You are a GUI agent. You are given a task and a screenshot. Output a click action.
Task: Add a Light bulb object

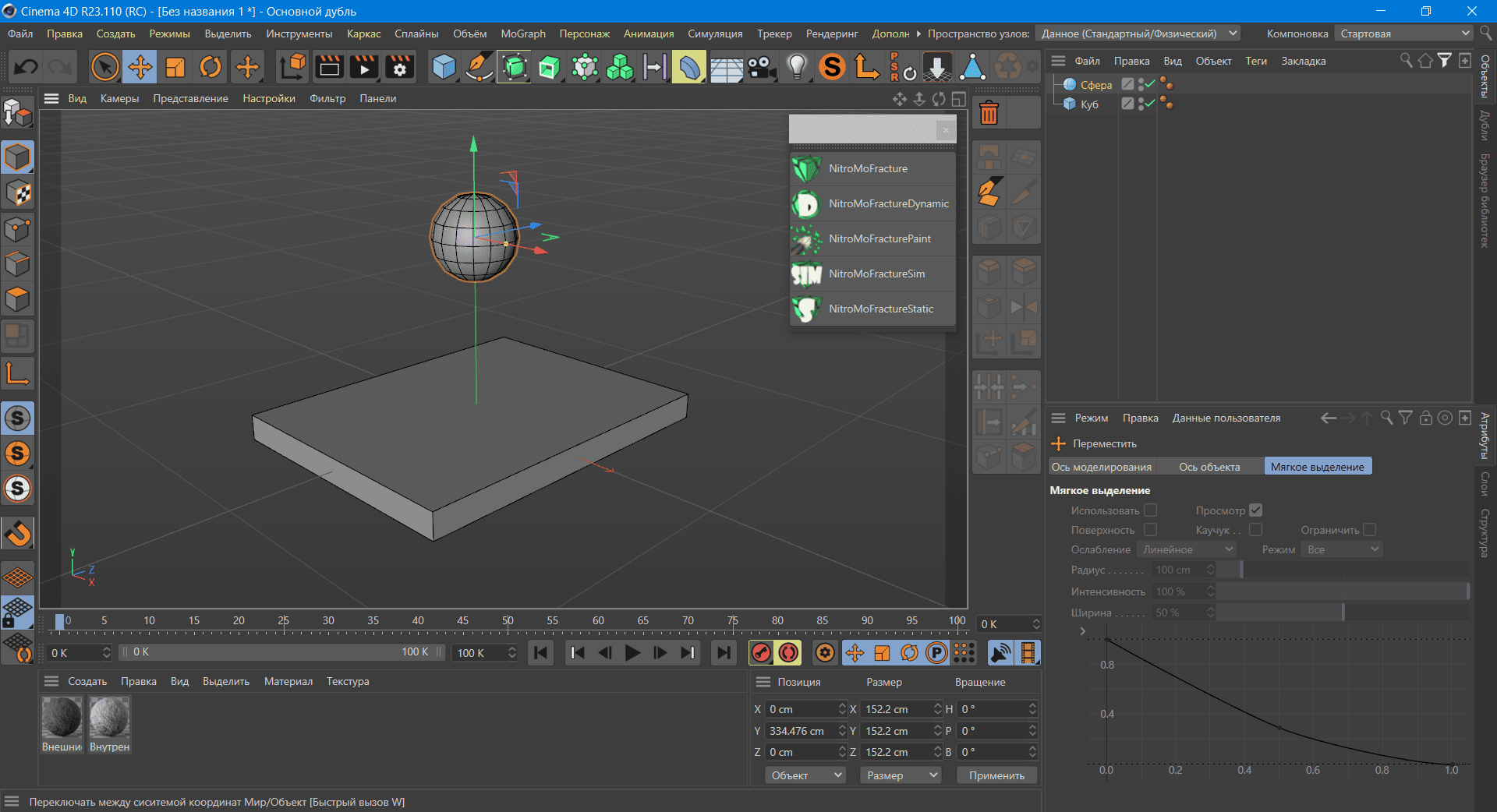(797, 67)
